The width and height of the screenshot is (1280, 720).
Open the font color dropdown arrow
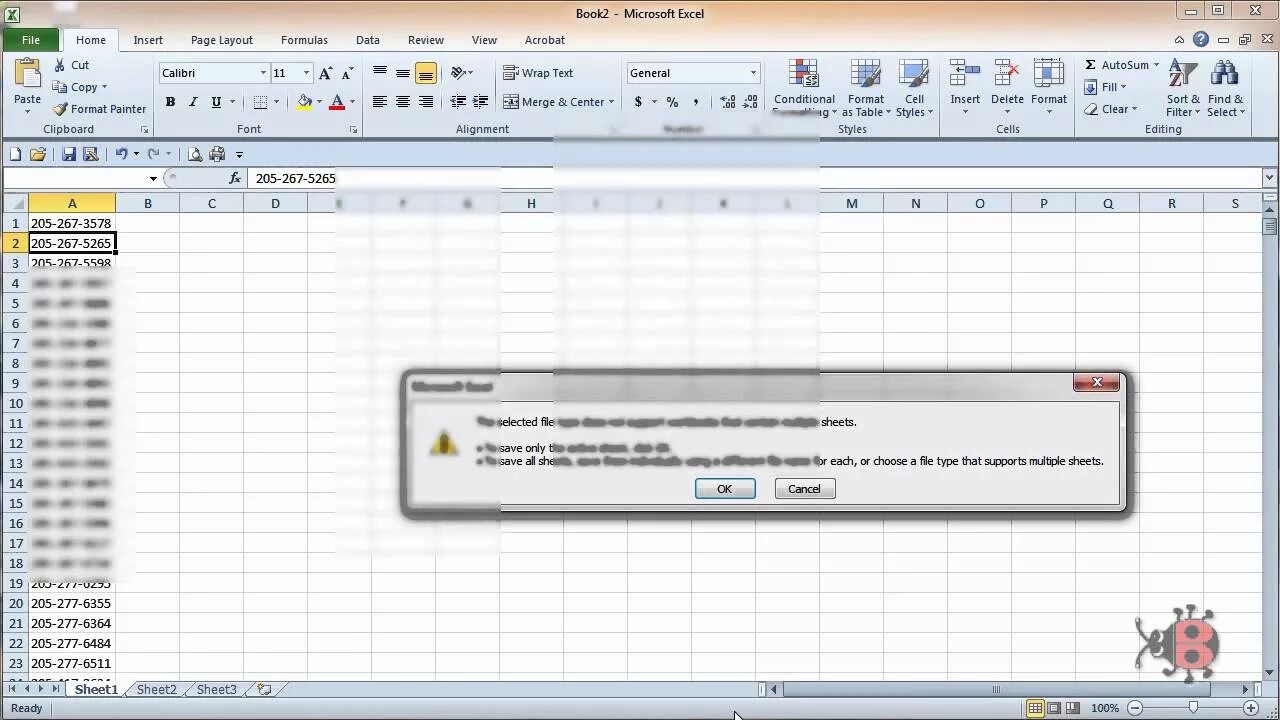(352, 102)
